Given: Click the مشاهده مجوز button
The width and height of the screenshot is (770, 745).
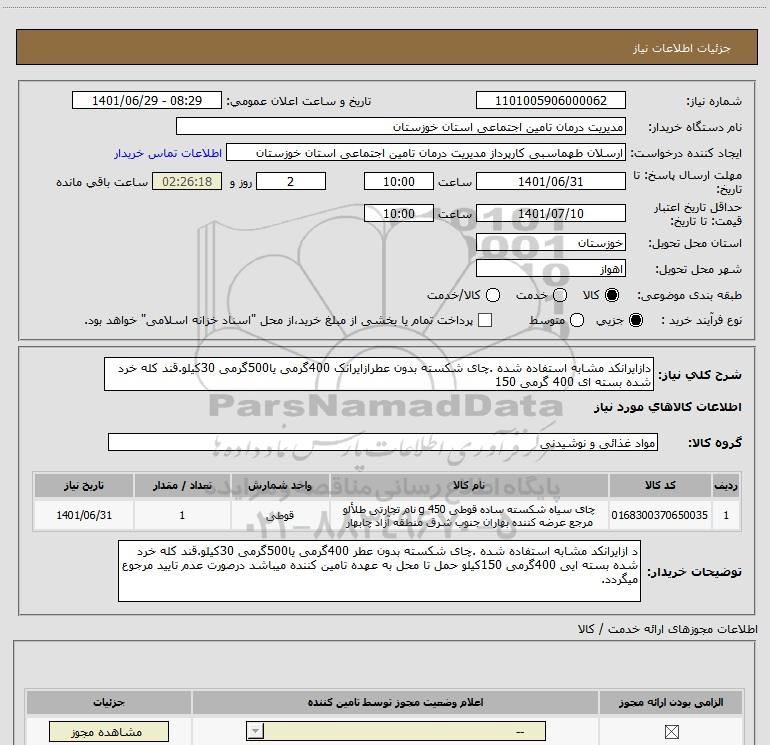Looking at the screenshot, I should 109,732.
